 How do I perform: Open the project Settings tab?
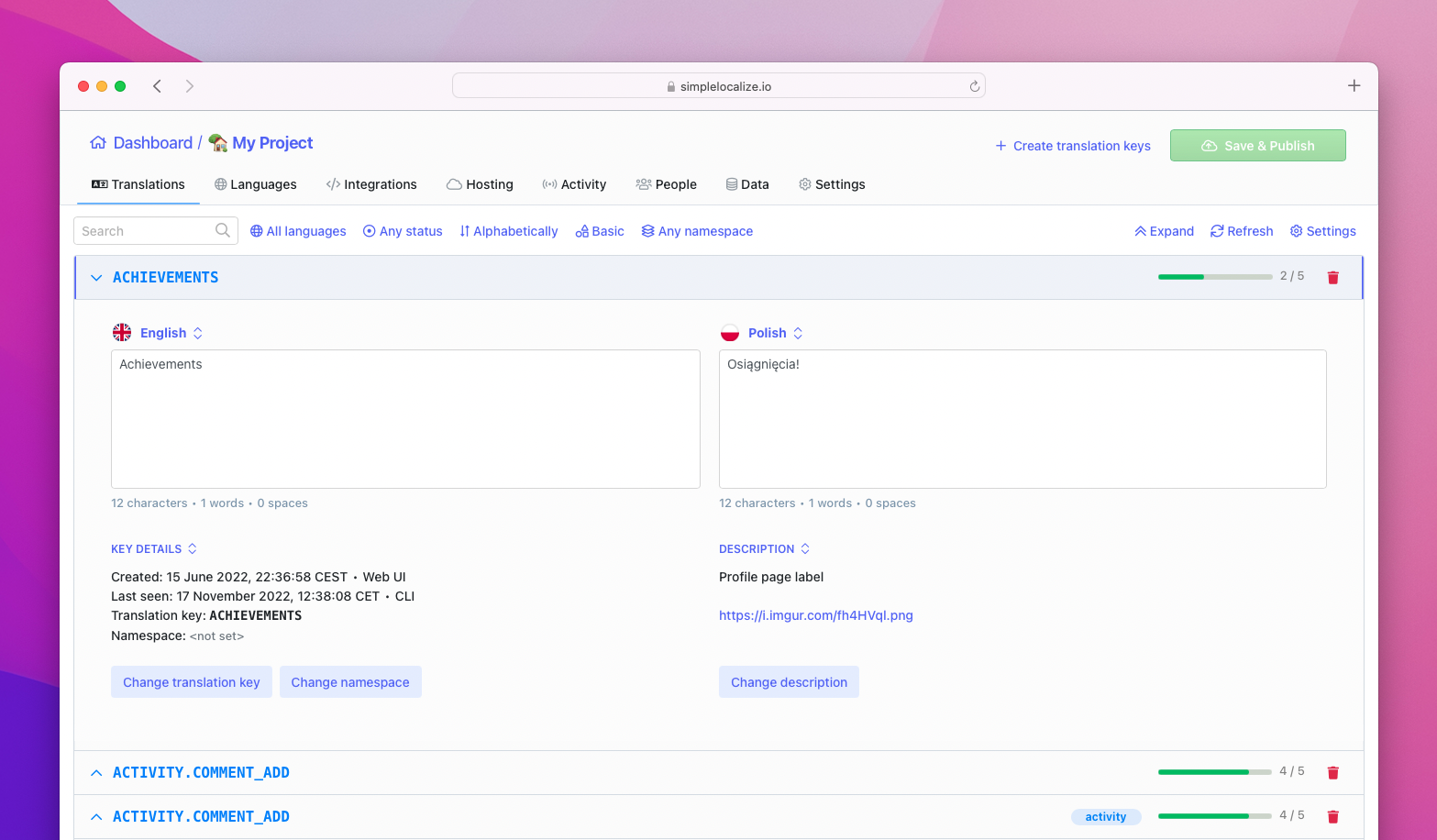coord(832,184)
